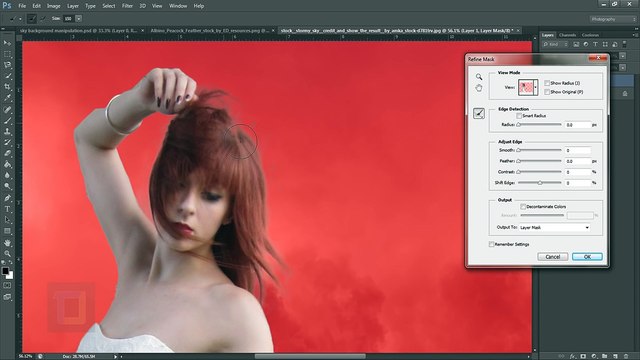The image size is (640, 360).
Task: Select the Path Selection tool
Action: pos(7,220)
